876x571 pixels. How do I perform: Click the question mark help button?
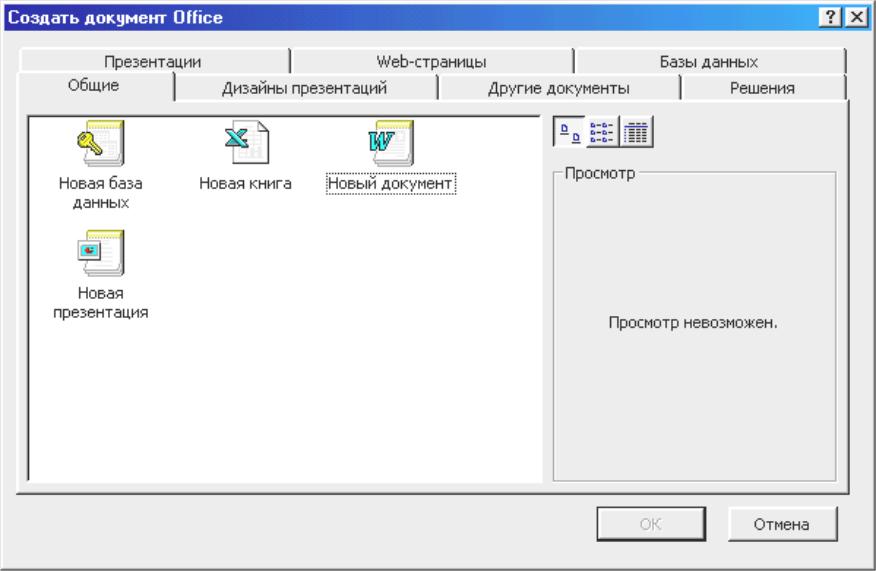(x=830, y=17)
